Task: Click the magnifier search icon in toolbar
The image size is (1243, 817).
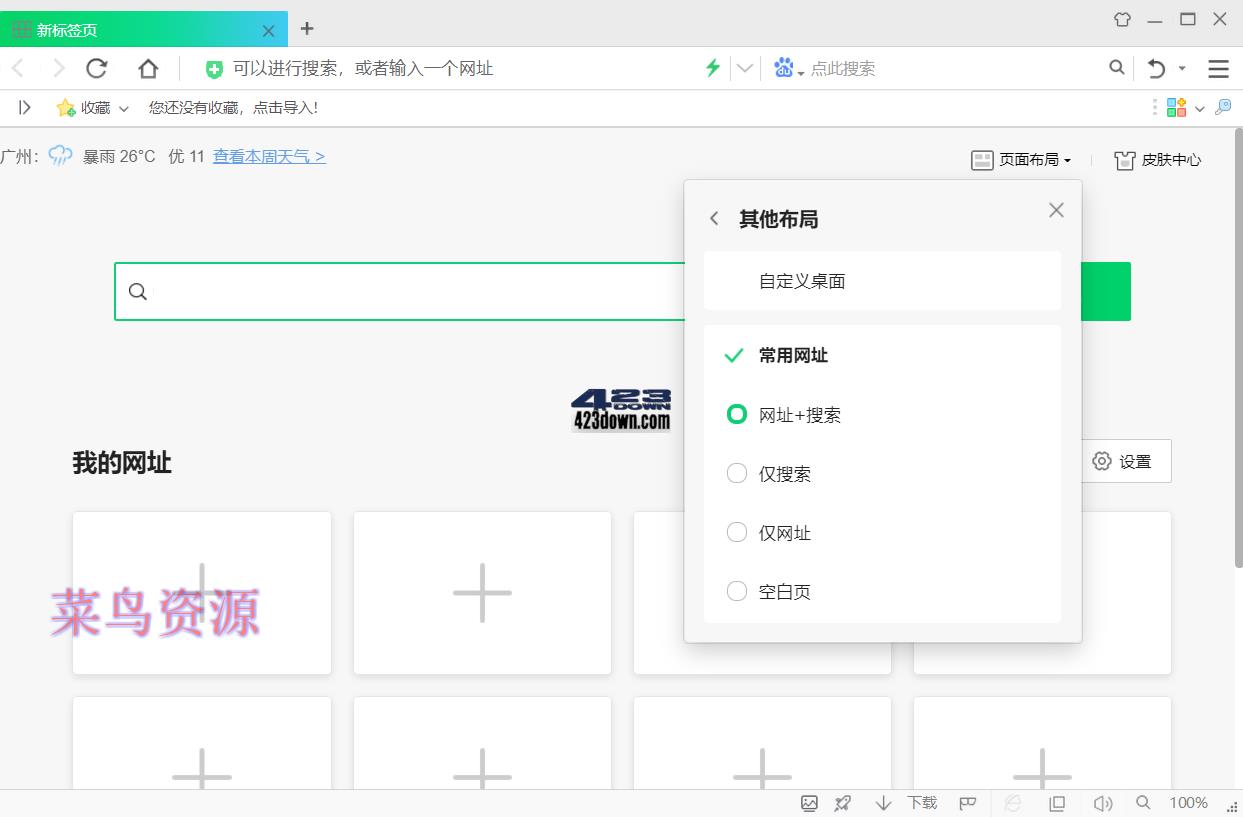Action: (1117, 68)
